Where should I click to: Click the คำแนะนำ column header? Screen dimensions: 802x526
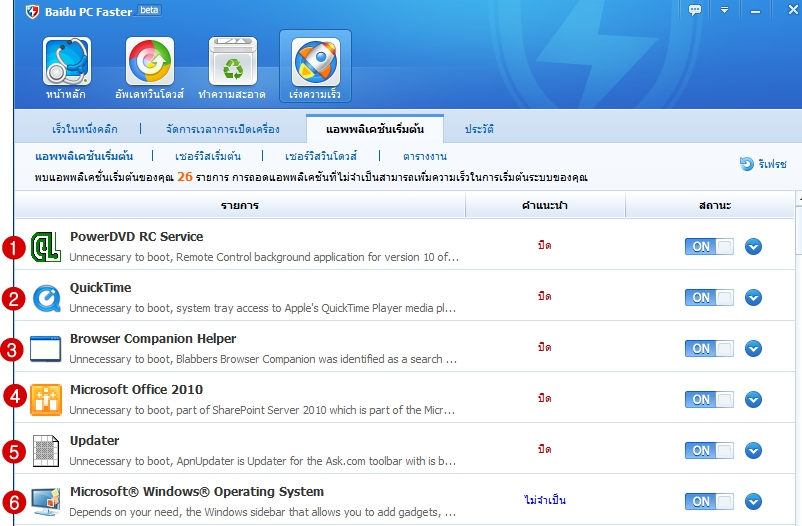(x=545, y=205)
